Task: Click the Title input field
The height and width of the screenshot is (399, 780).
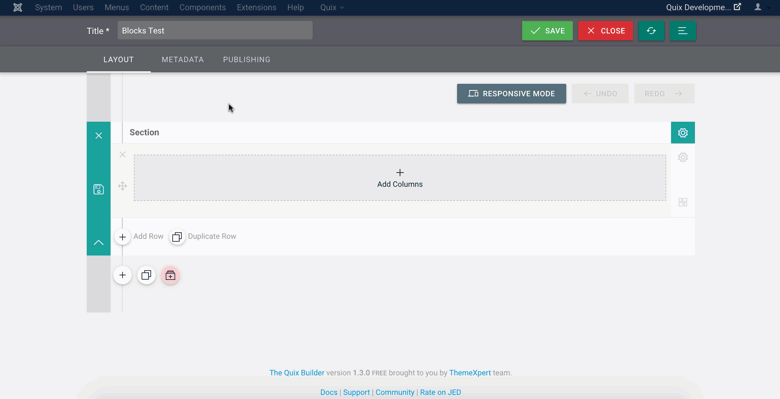Action: tap(215, 30)
